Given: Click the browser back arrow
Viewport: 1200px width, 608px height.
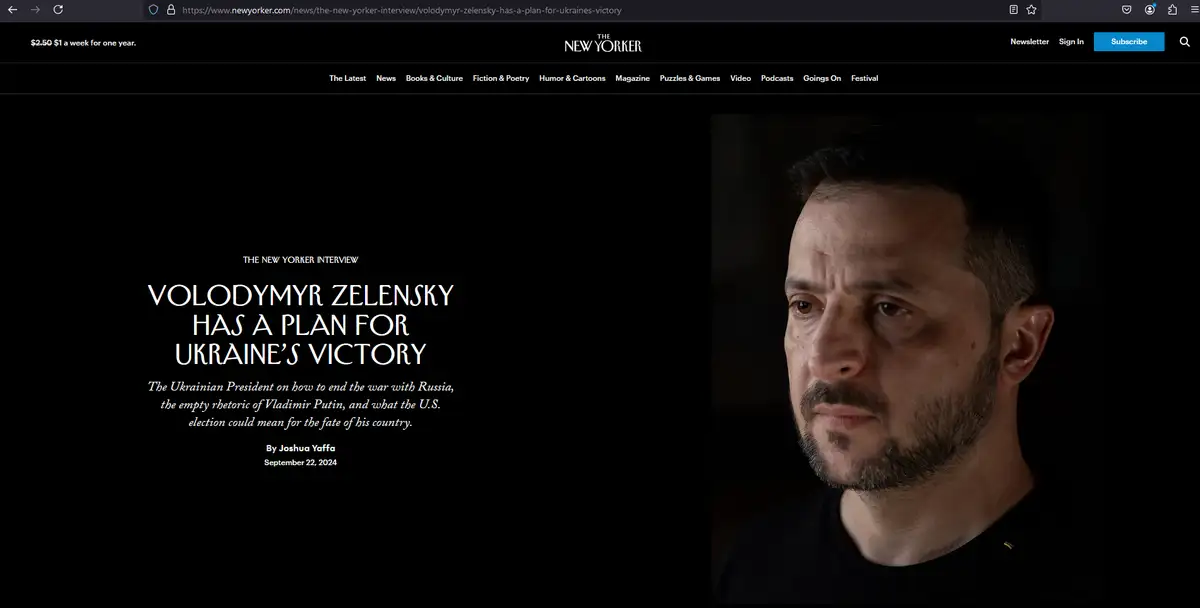Looking at the screenshot, I should coord(13,10).
